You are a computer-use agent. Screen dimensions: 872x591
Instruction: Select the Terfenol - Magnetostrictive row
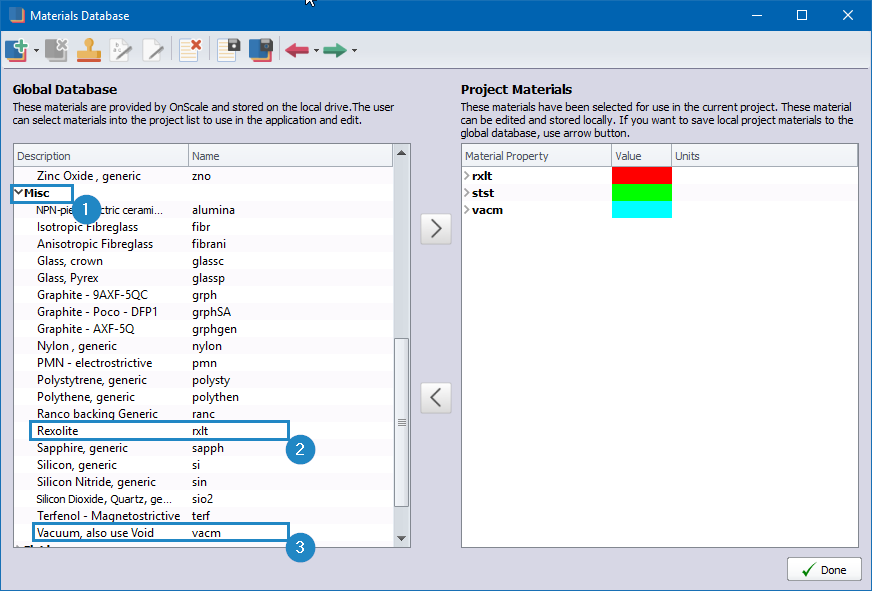[204, 516]
